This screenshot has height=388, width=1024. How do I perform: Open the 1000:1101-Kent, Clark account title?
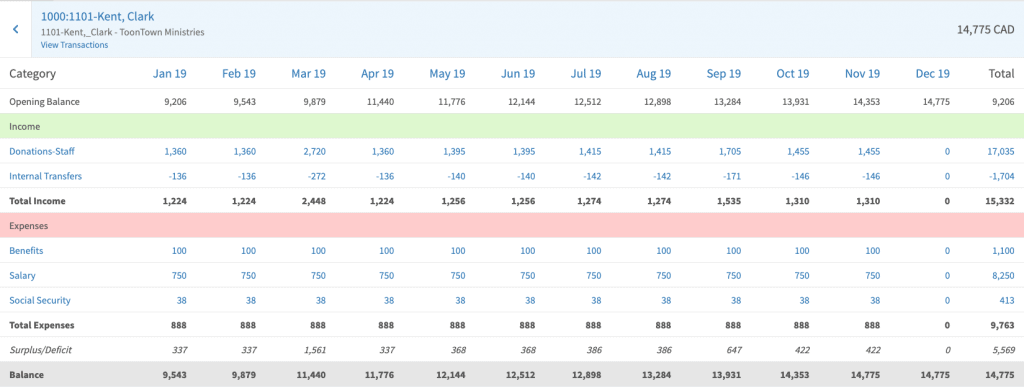tap(98, 16)
